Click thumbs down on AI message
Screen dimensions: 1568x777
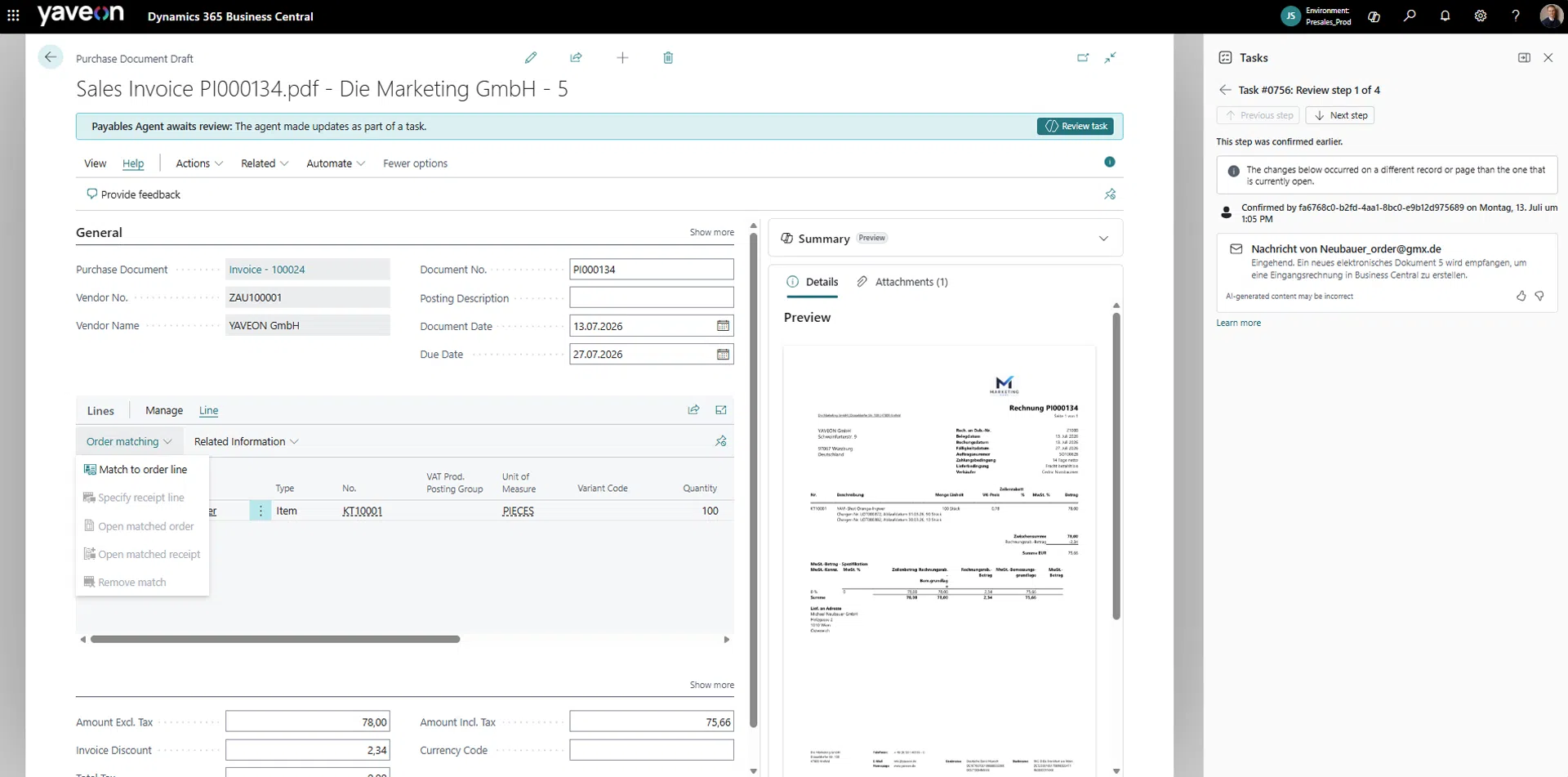(x=1539, y=296)
